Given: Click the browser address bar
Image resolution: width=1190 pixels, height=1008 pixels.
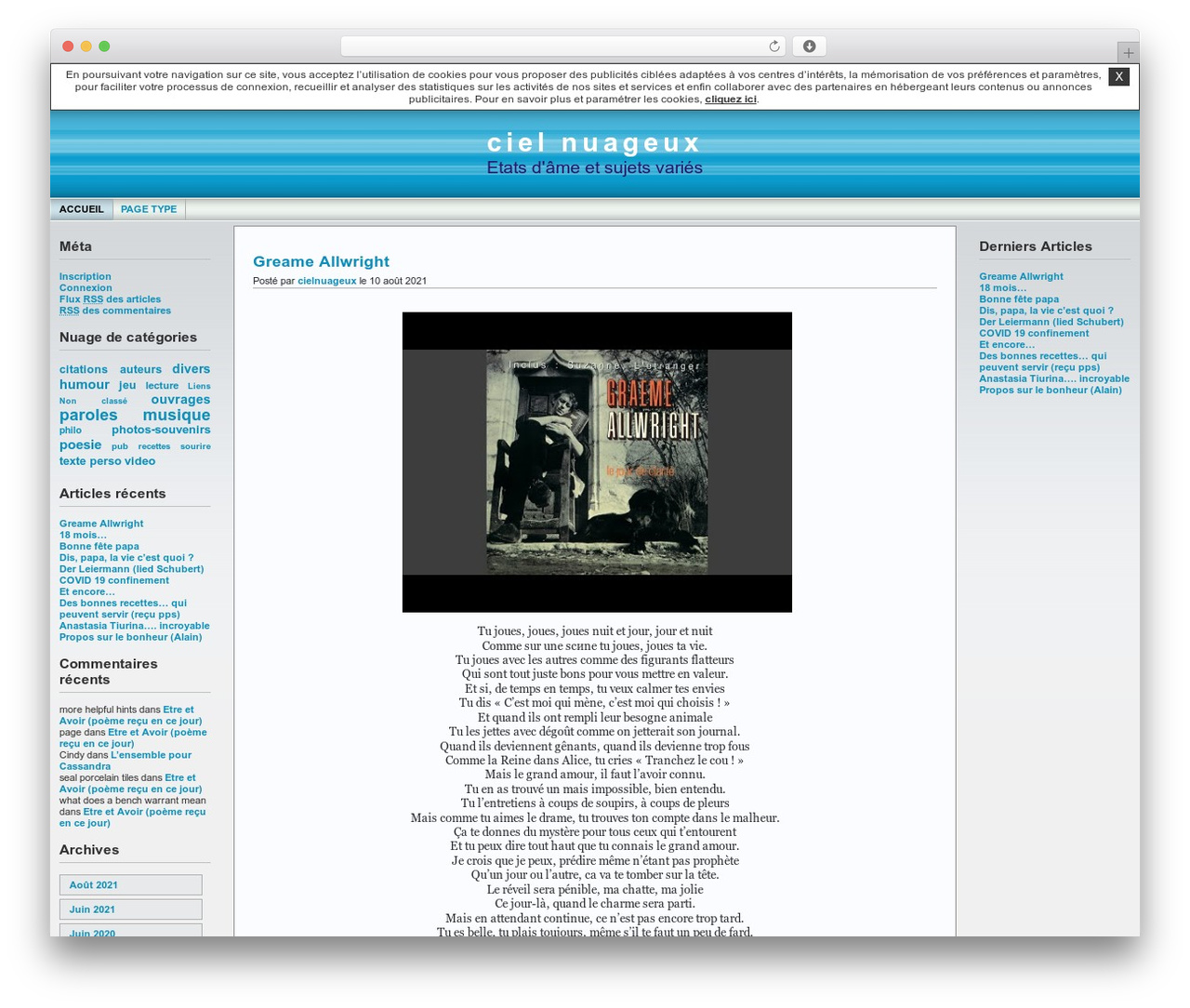Looking at the screenshot, I should (563, 46).
